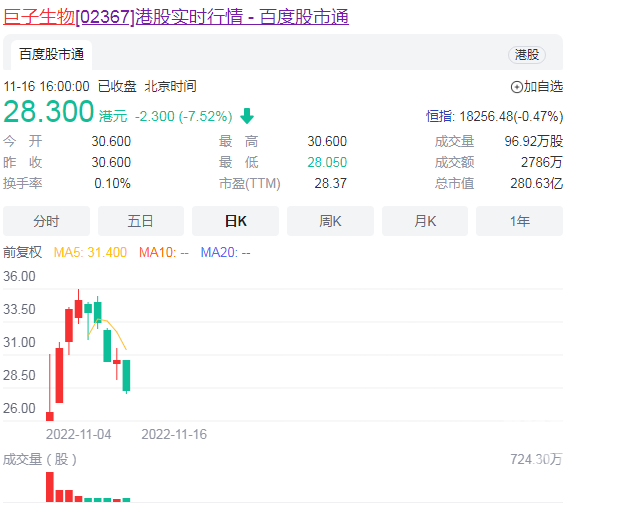The height and width of the screenshot is (508, 618).
Task: Open the 巨子生物[02367] title link
Action: tap(175, 16)
